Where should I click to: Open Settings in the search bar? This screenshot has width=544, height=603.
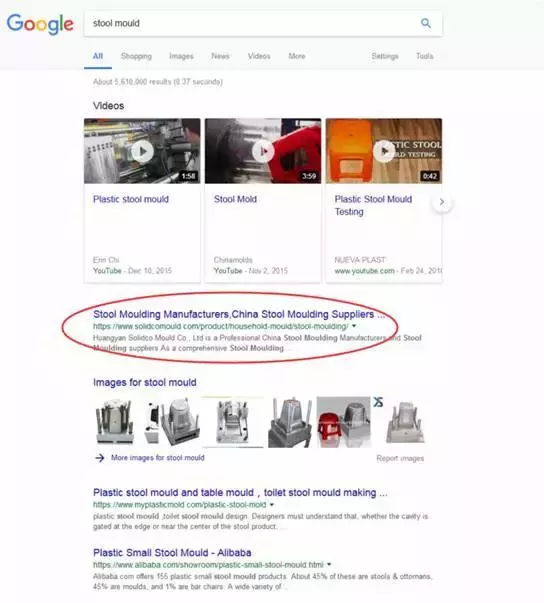pos(385,56)
